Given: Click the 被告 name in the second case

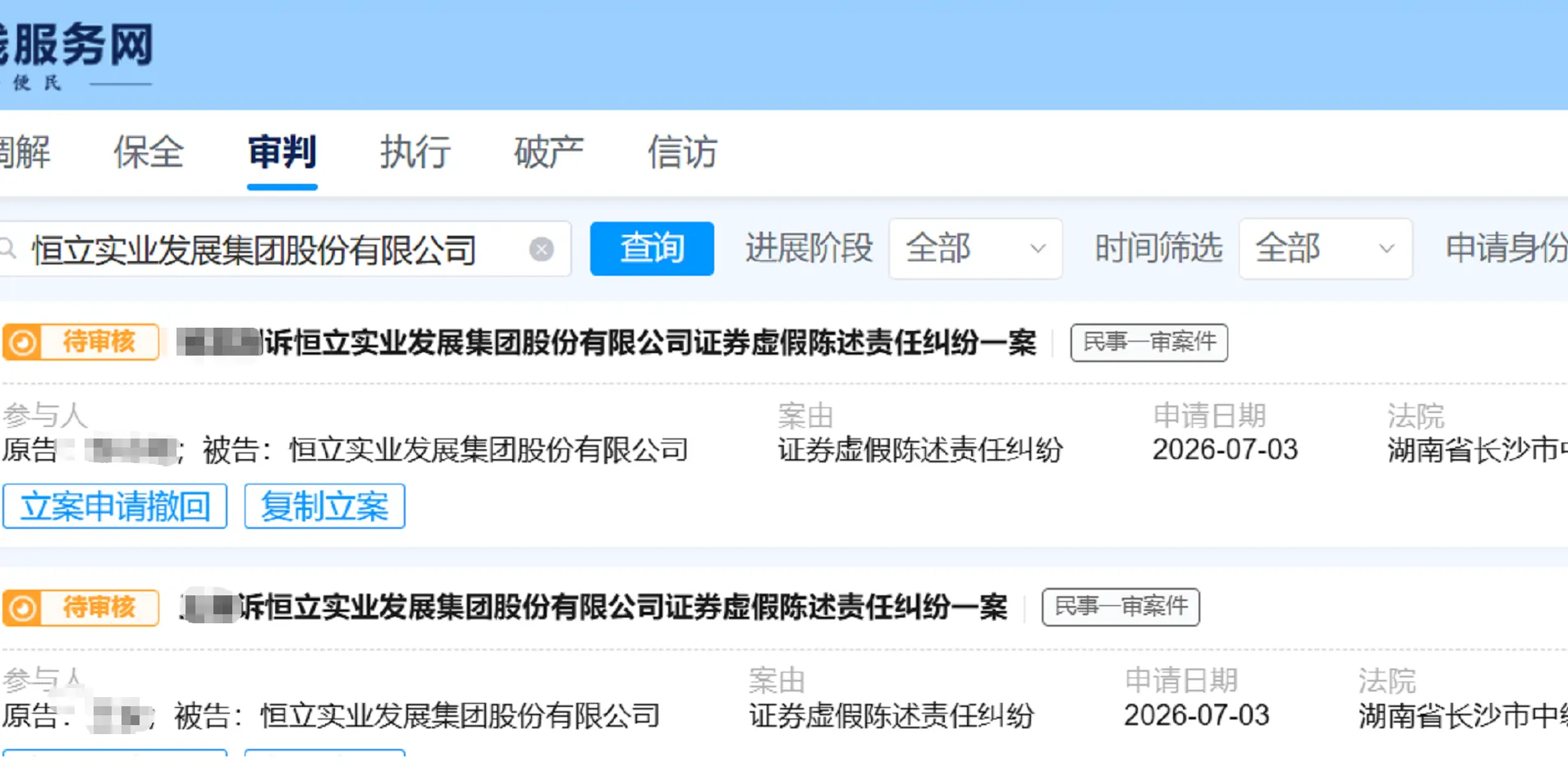Looking at the screenshot, I should [x=460, y=715].
